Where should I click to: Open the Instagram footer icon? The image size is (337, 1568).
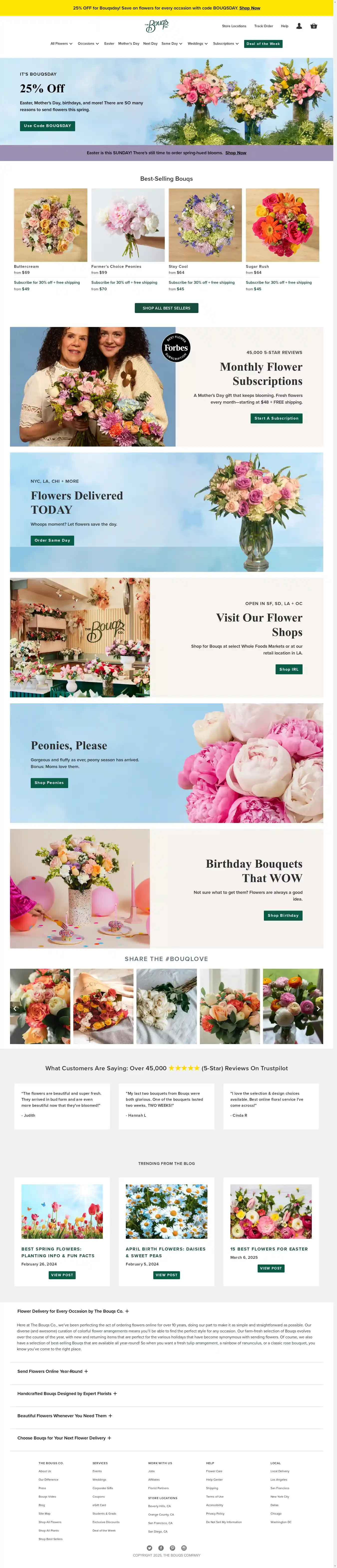184,1548
